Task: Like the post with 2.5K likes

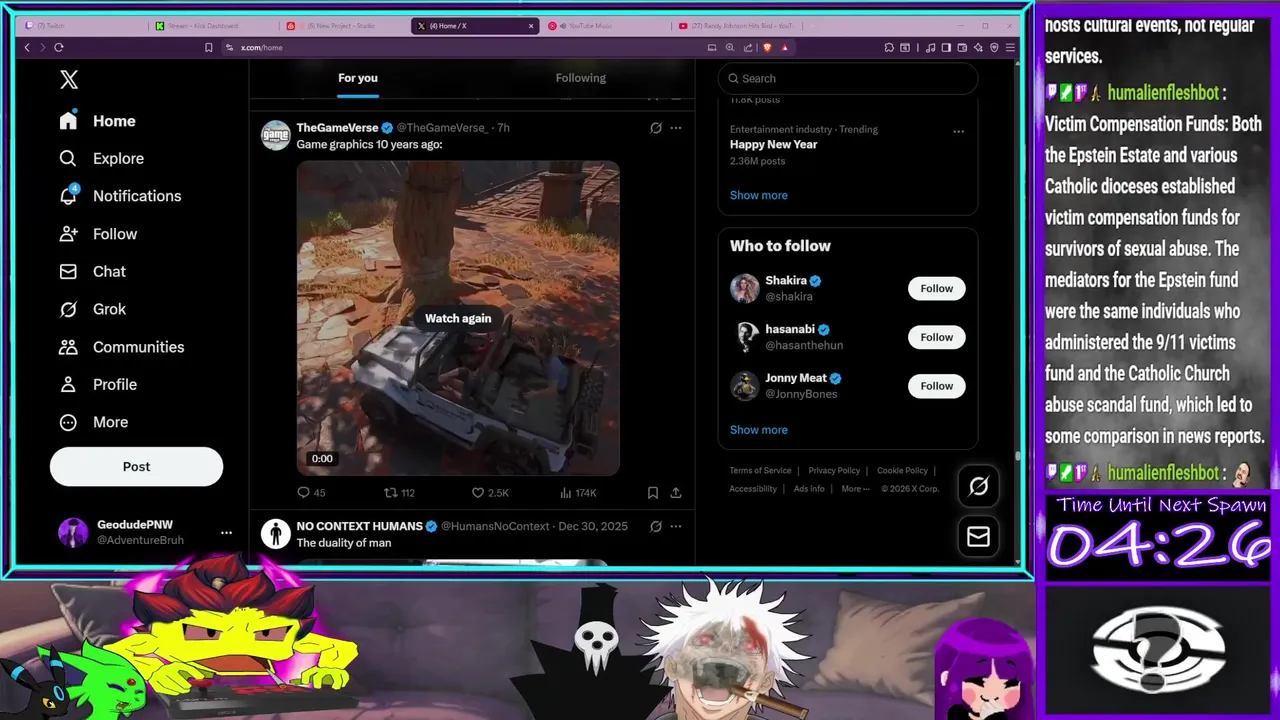Action: (x=490, y=493)
